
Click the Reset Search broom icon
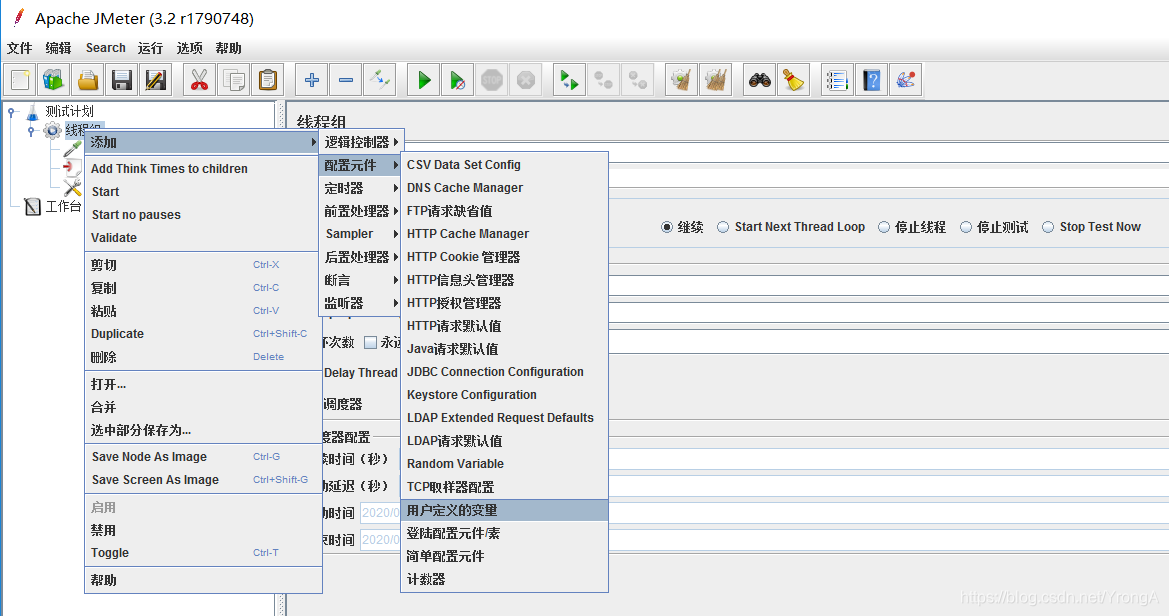tap(794, 80)
